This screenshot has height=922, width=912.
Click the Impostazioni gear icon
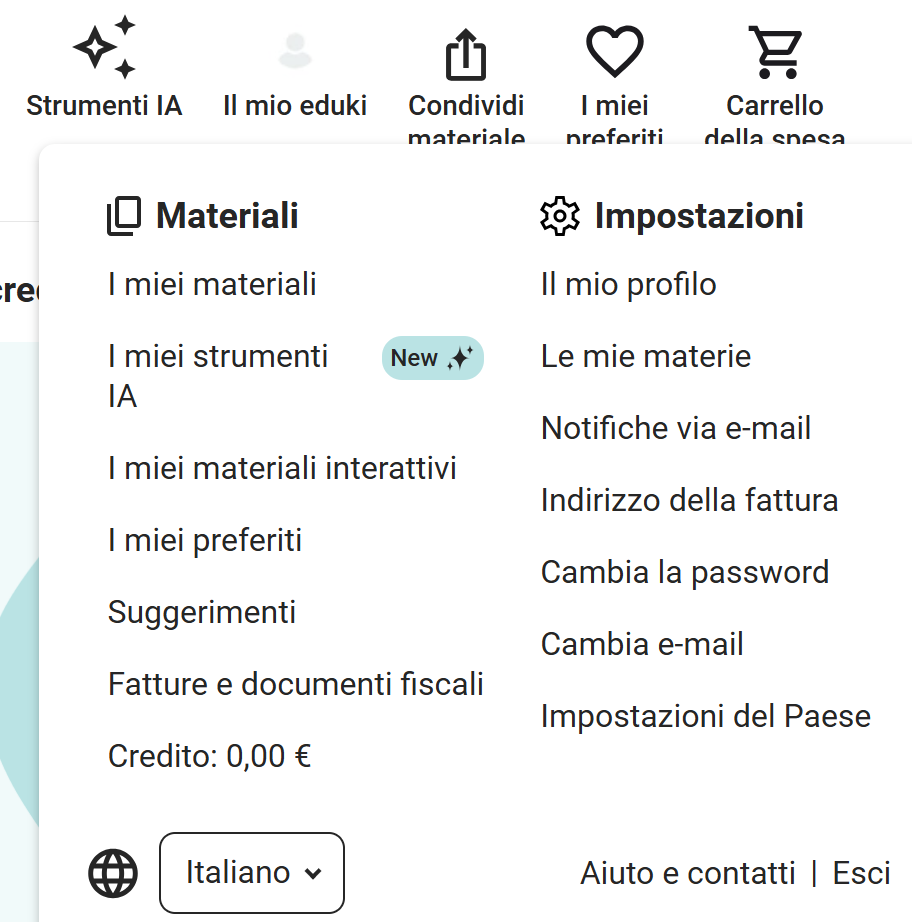click(560, 216)
